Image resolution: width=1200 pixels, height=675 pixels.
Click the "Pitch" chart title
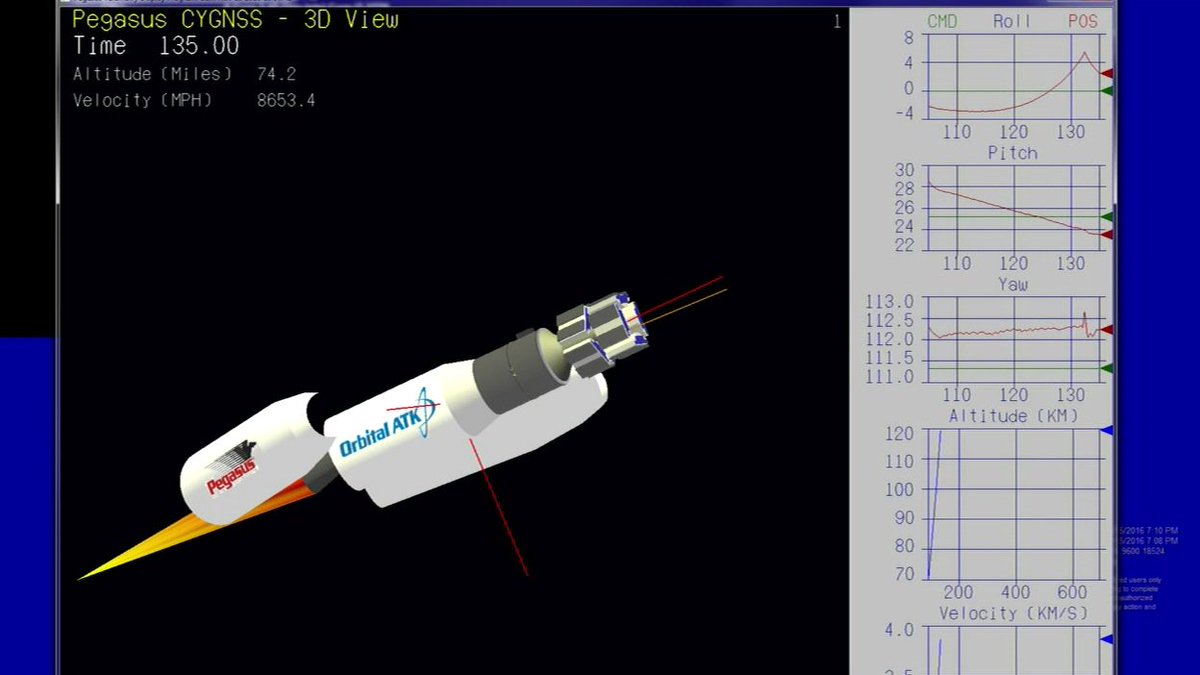[1012, 153]
